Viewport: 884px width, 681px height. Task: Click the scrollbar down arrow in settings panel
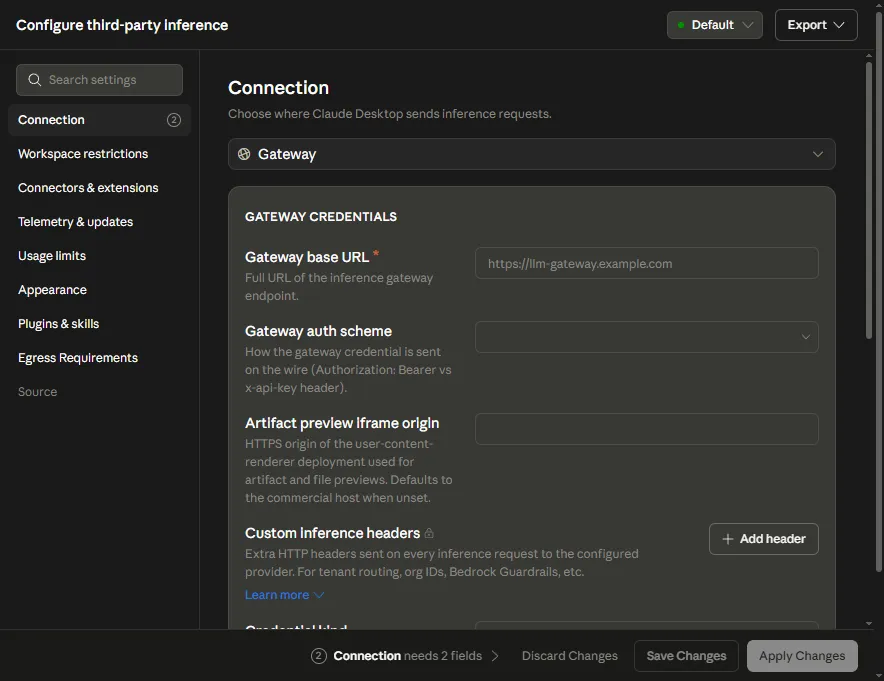(x=869, y=623)
